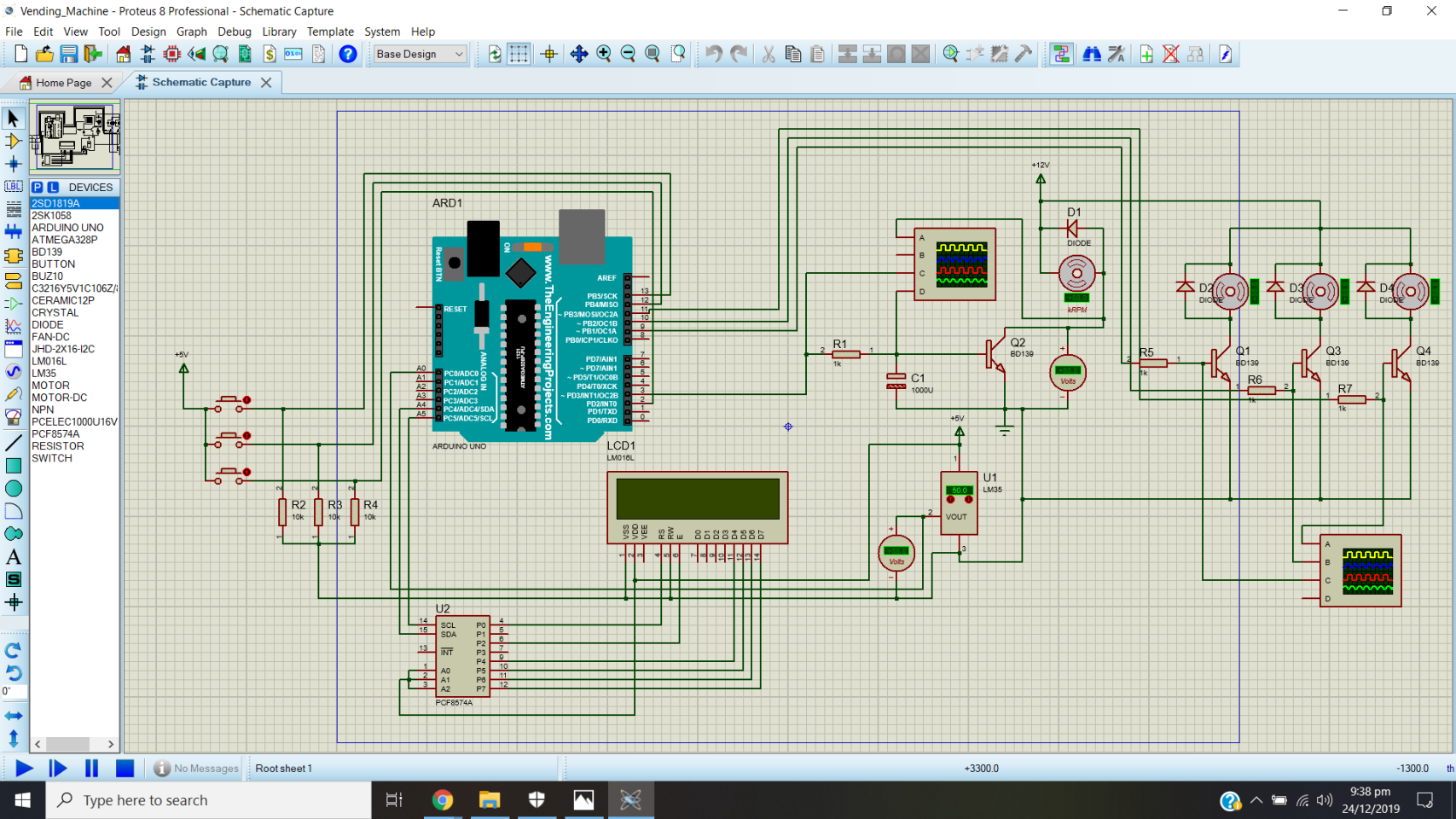Save project with floppy disk icon

tap(68, 54)
